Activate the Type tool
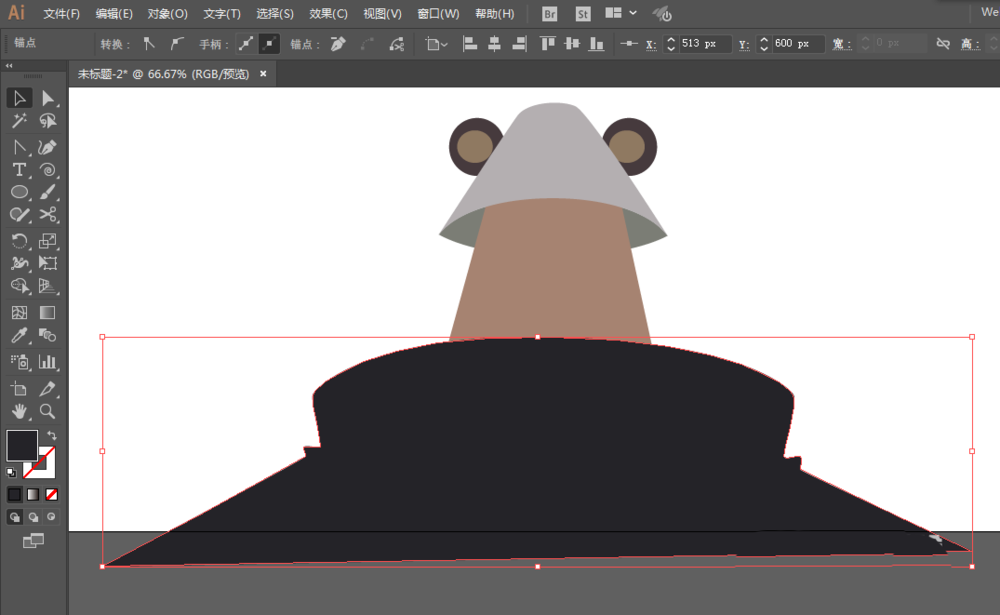 (x=19, y=170)
